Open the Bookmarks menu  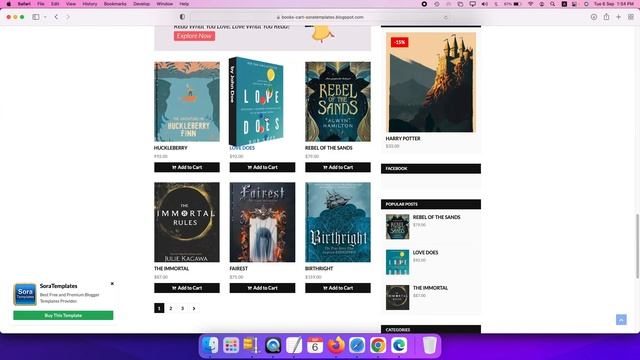pos(115,4)
